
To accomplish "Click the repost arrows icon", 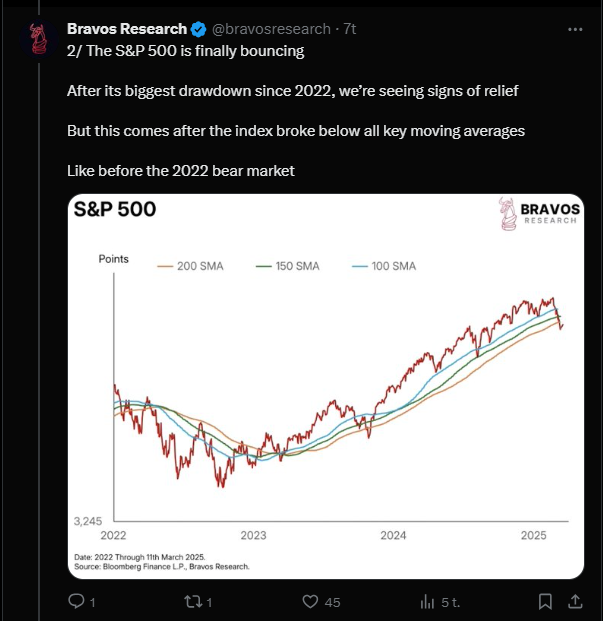I will tap(193, 602).
